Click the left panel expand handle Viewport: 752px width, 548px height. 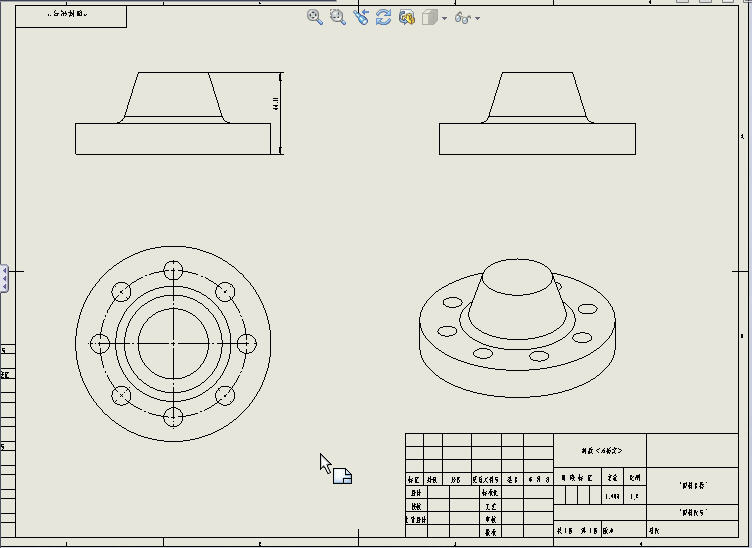[4, 278]
